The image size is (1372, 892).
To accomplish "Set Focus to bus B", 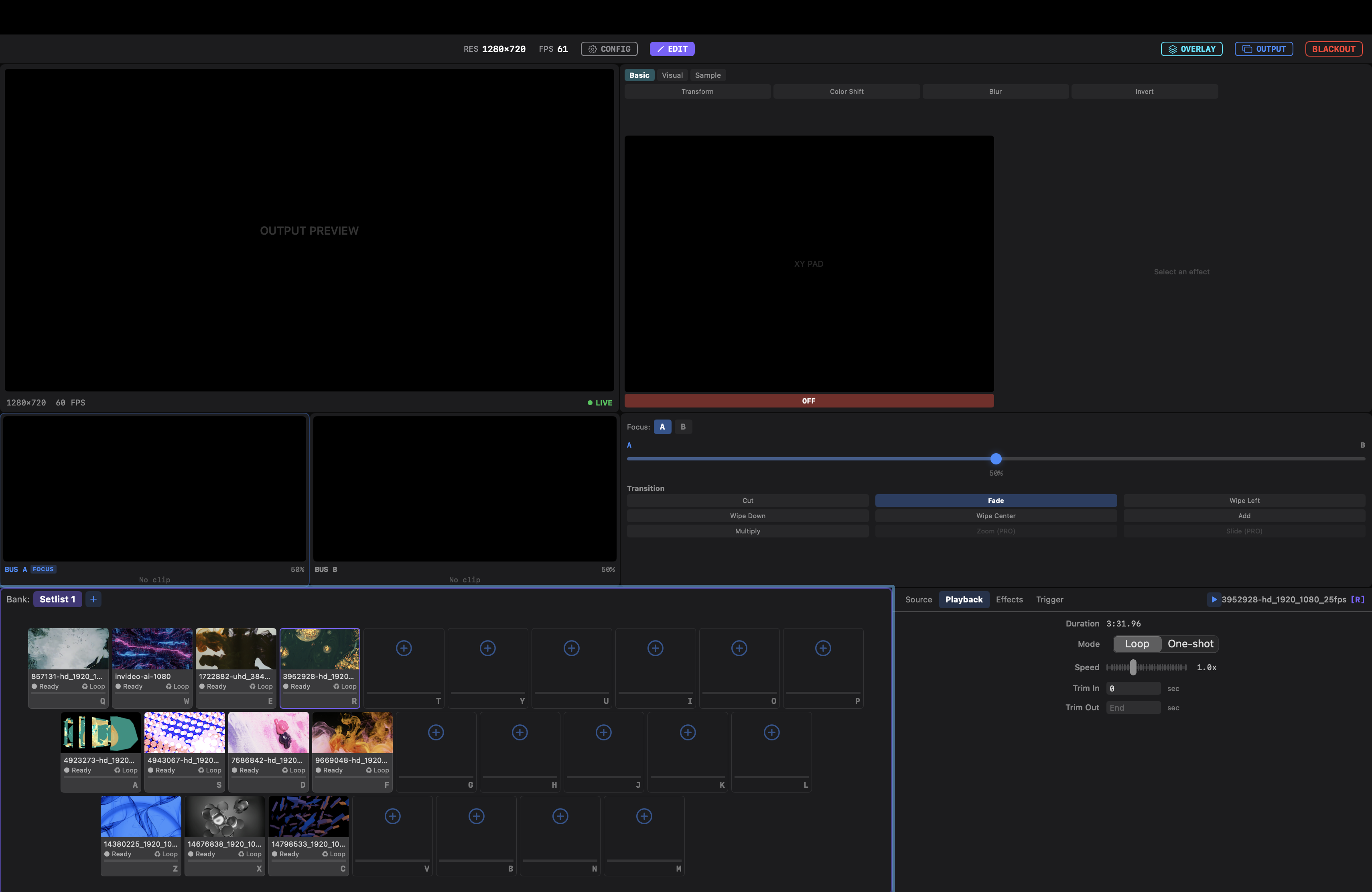I will (x=683, y=426).
